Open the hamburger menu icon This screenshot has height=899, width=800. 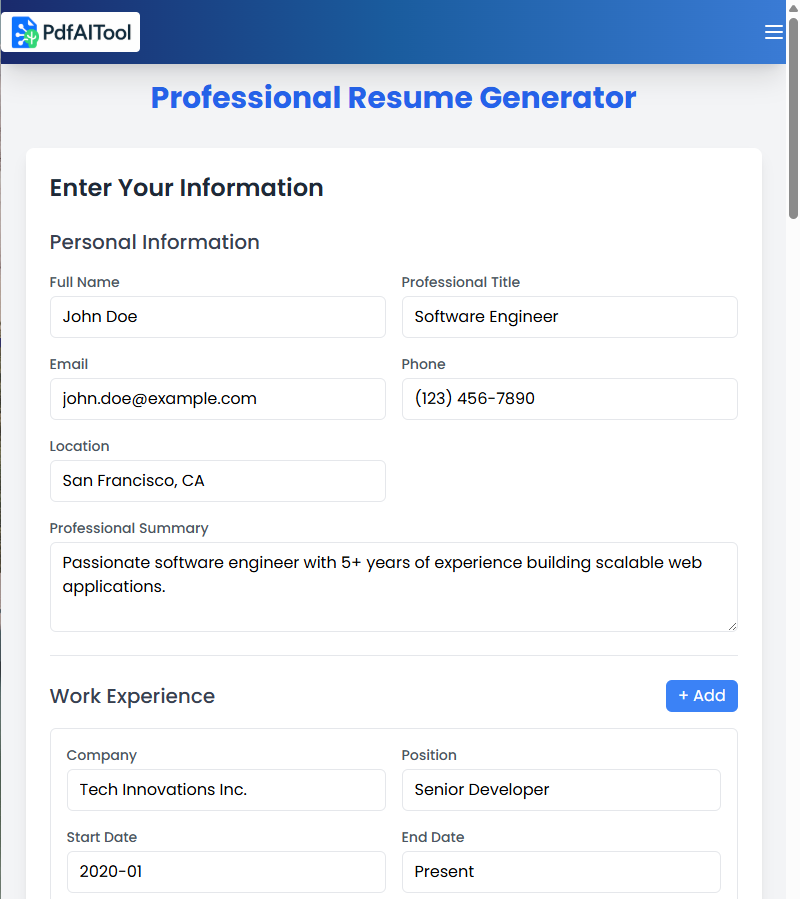(773, 33)
